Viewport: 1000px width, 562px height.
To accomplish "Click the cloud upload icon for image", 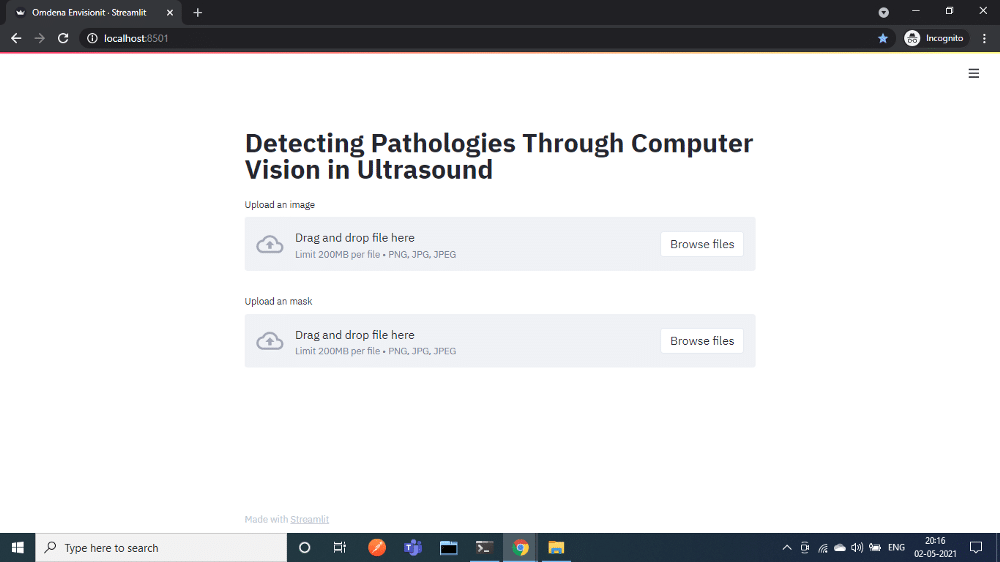I will [x=270, y=244].
